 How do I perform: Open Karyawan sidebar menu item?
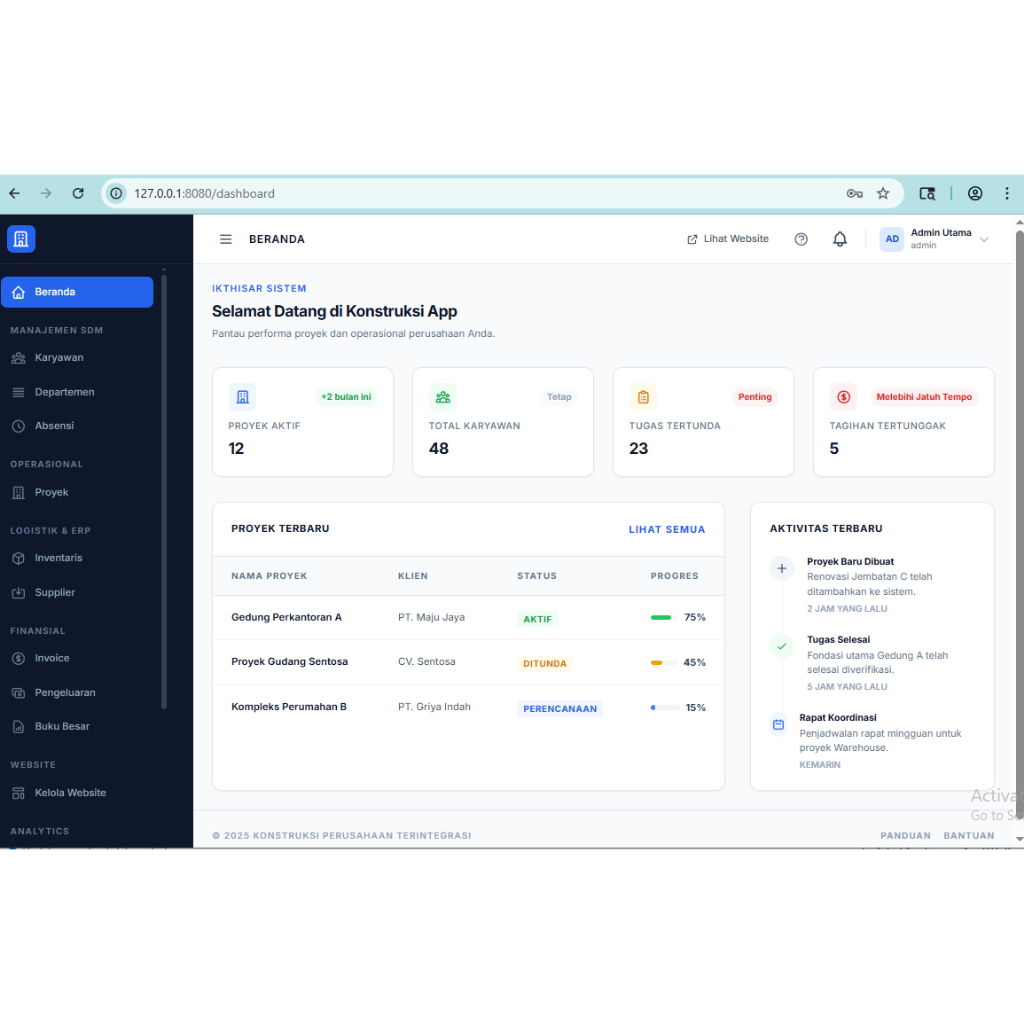(x=77, y=358)
